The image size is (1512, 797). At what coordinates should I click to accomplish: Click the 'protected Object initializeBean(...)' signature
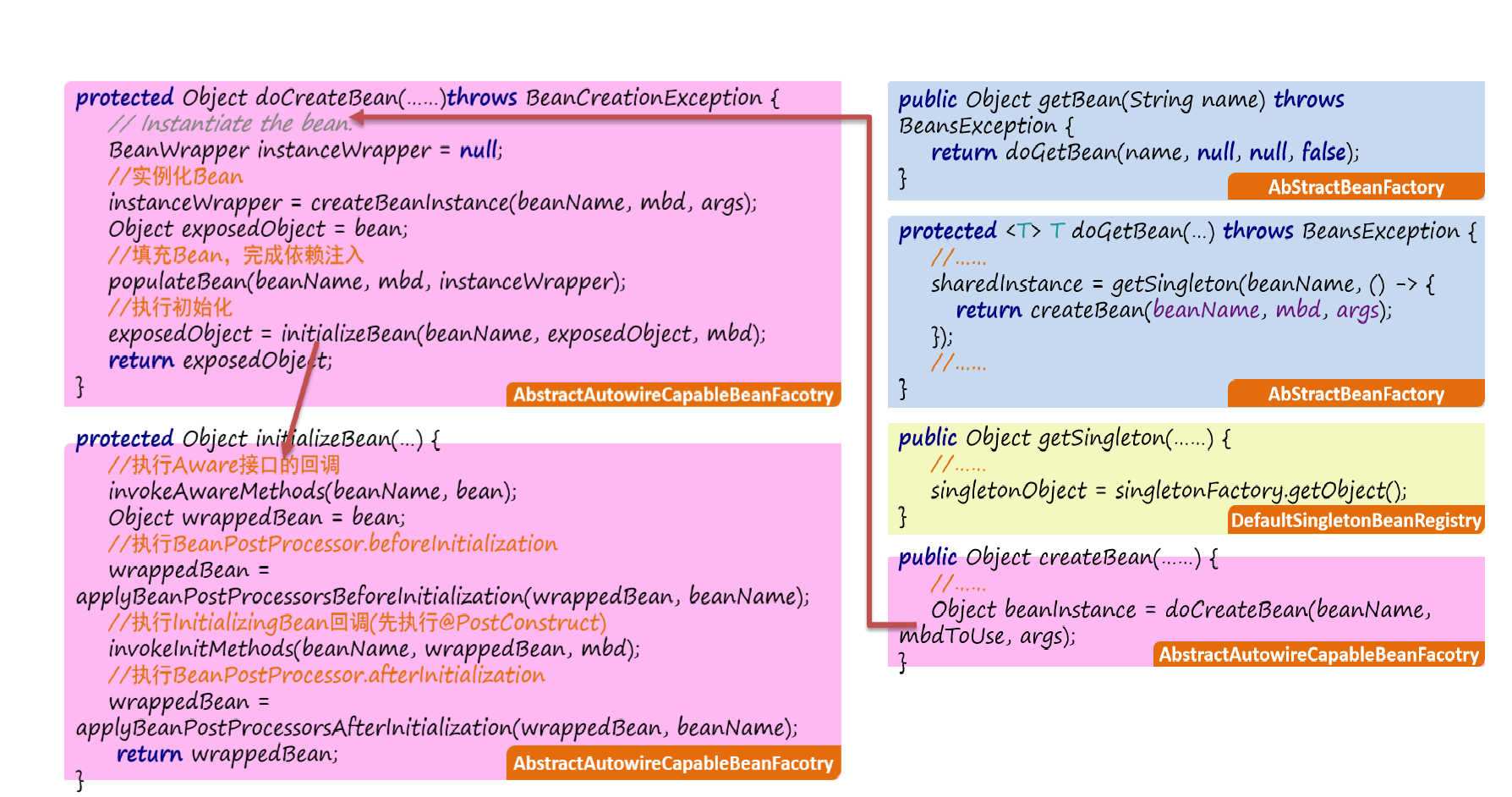pos(257,438)
